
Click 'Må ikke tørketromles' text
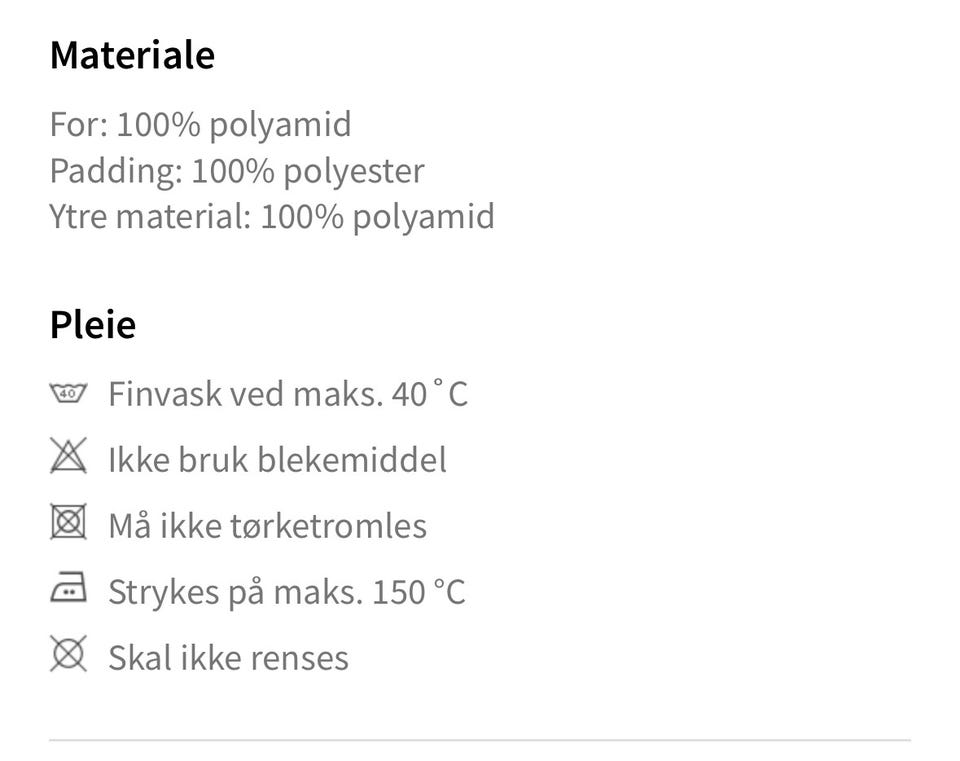[267, 526]
